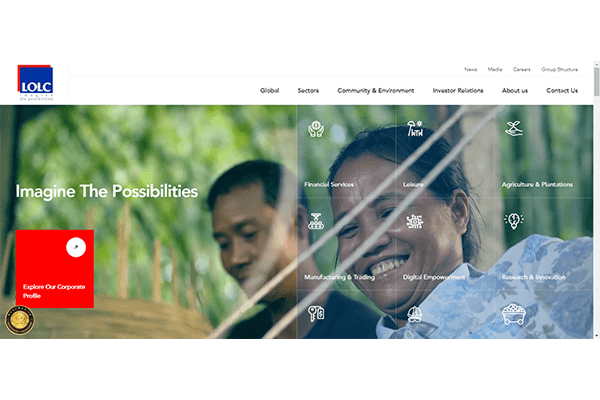
Task: Click the mining cart icon
Action: point(514,314)
